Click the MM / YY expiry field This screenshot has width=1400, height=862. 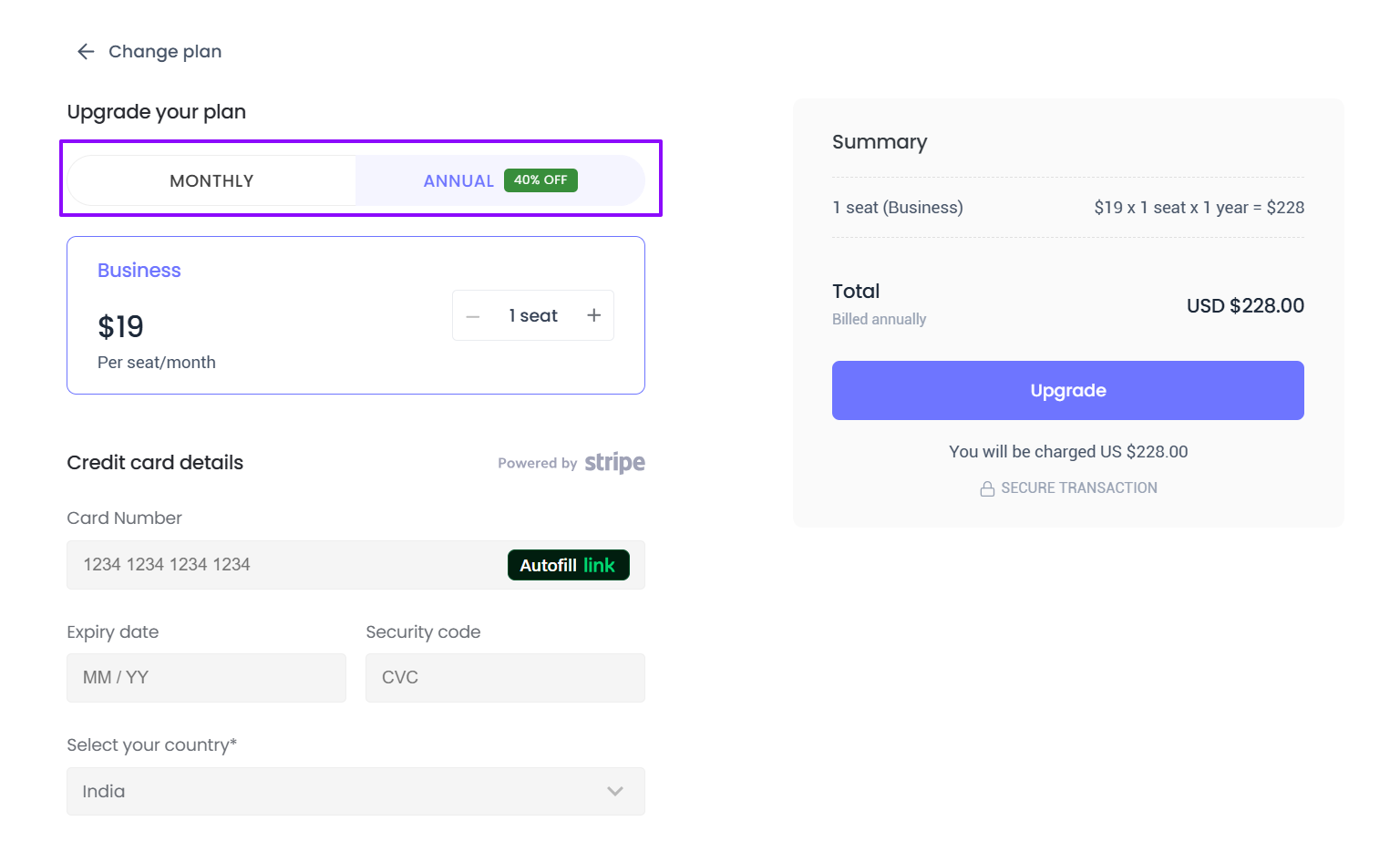click(206, 678)
